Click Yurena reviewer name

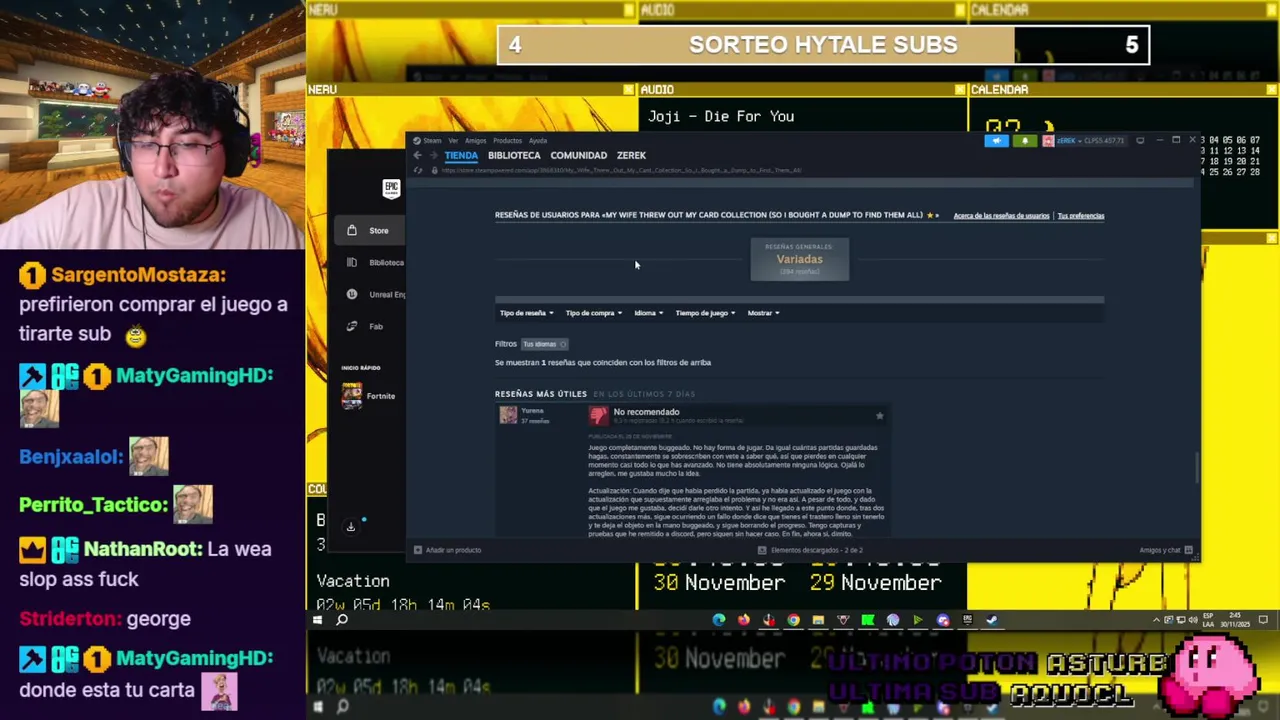532,411
